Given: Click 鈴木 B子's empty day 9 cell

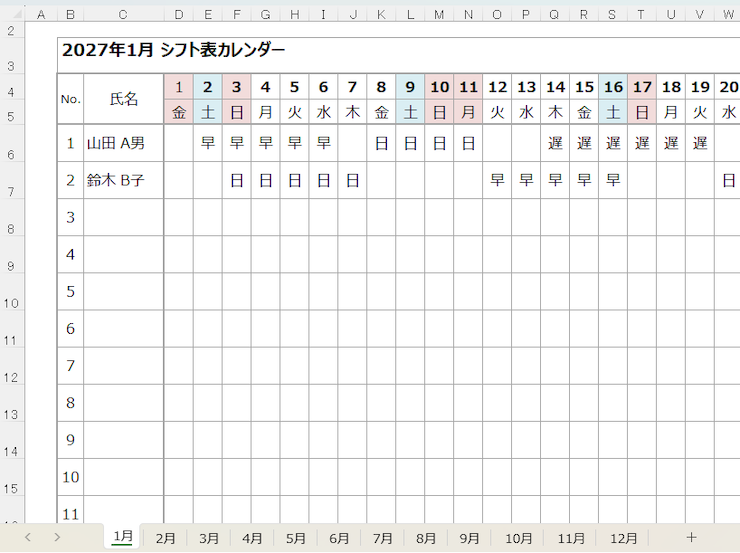Looking at the screenshot, I should point(410,180).
